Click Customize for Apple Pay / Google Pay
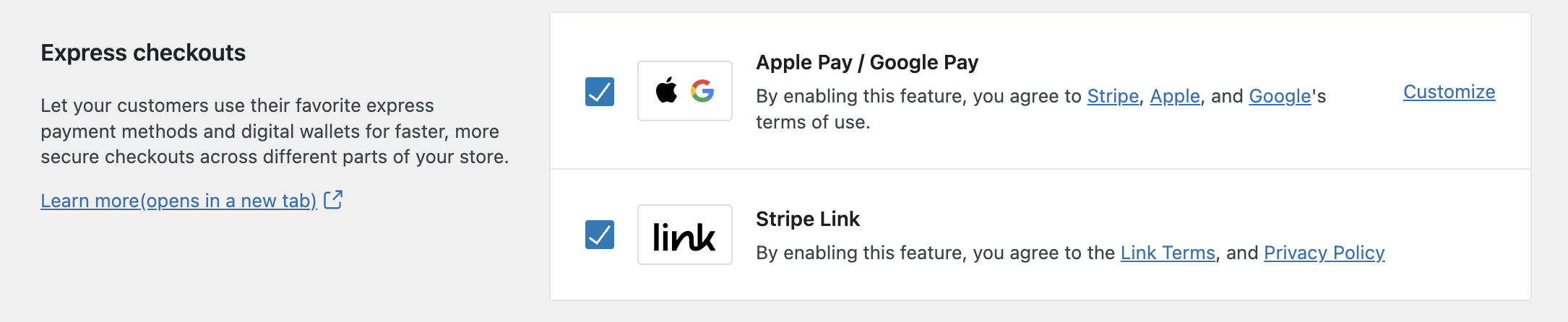Screen dimensions: 1568x322 click(1449, 92)
